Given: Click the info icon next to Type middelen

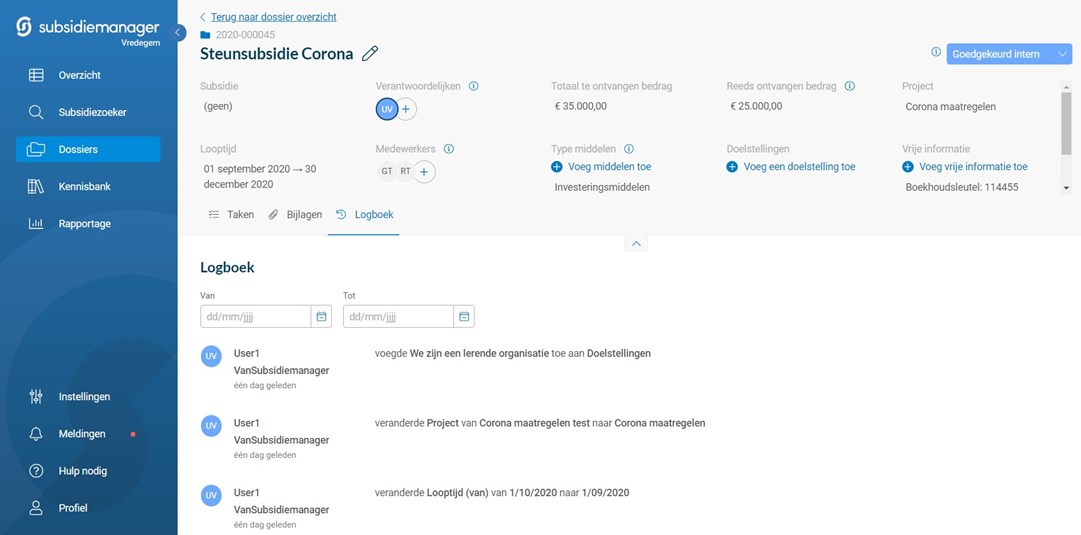Looking at the screenshot, I should click(629, 149).
